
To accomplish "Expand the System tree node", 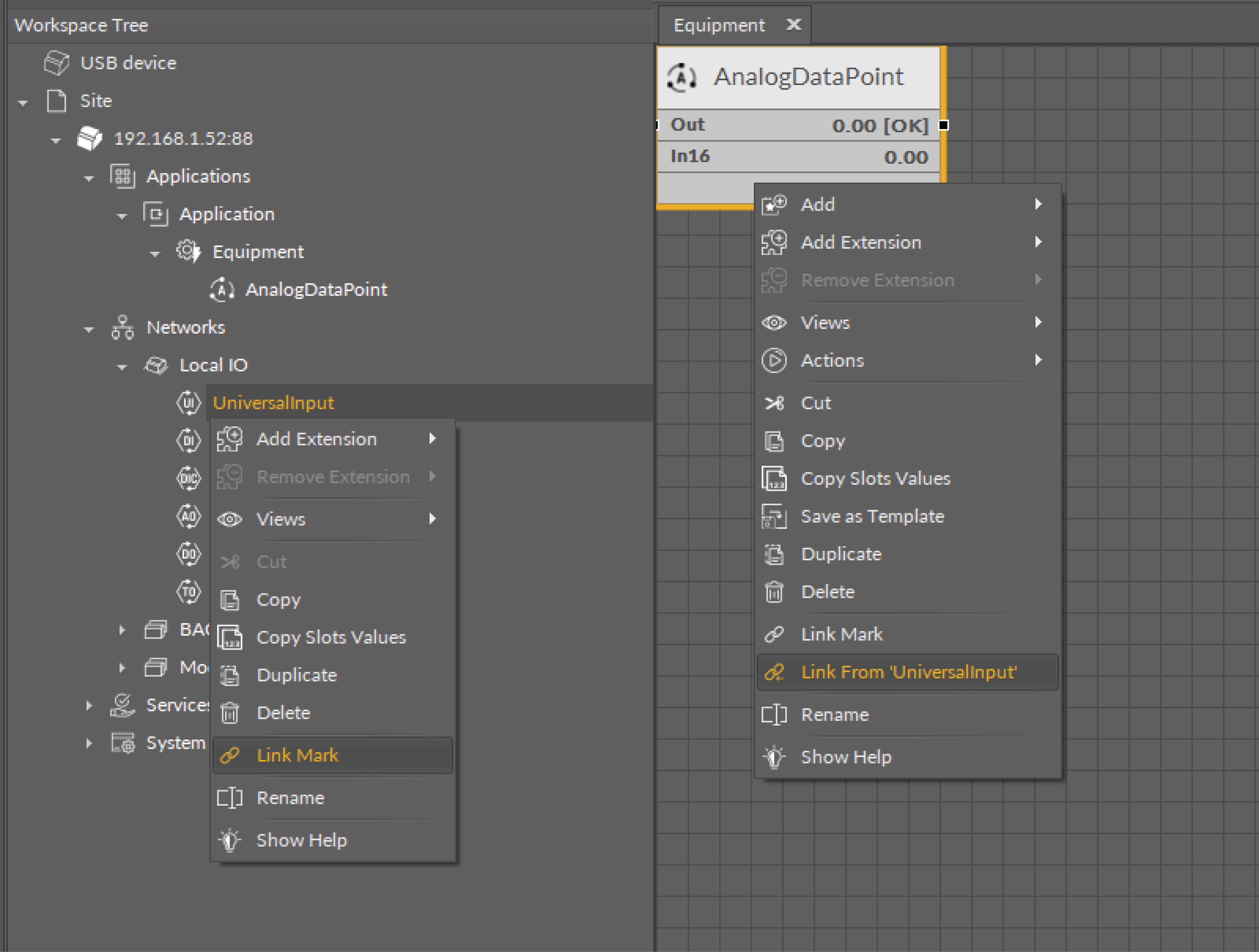I will click(x=89, y=743).
